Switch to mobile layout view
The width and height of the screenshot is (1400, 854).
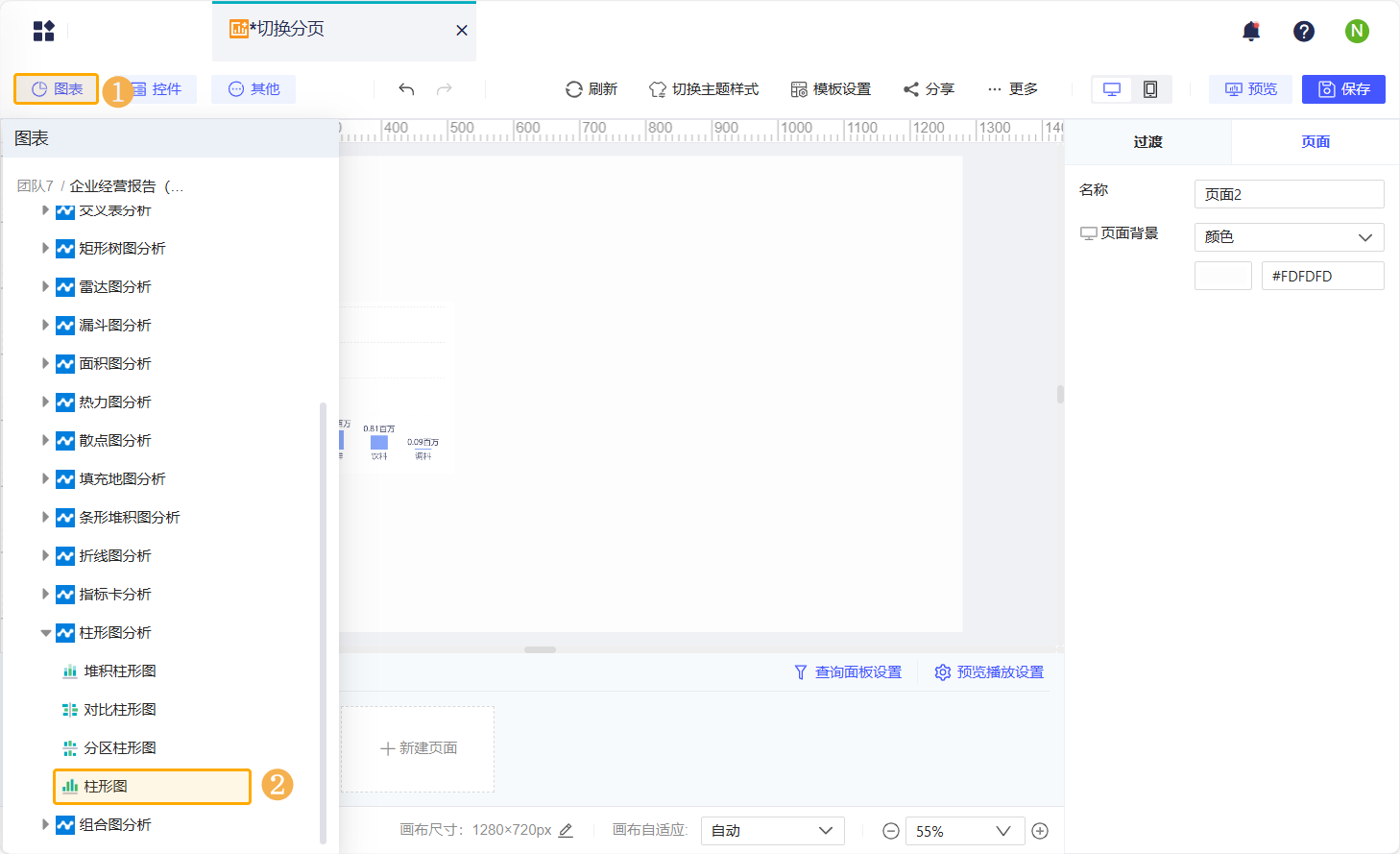pyautogui.click(x=1150, y=89)
